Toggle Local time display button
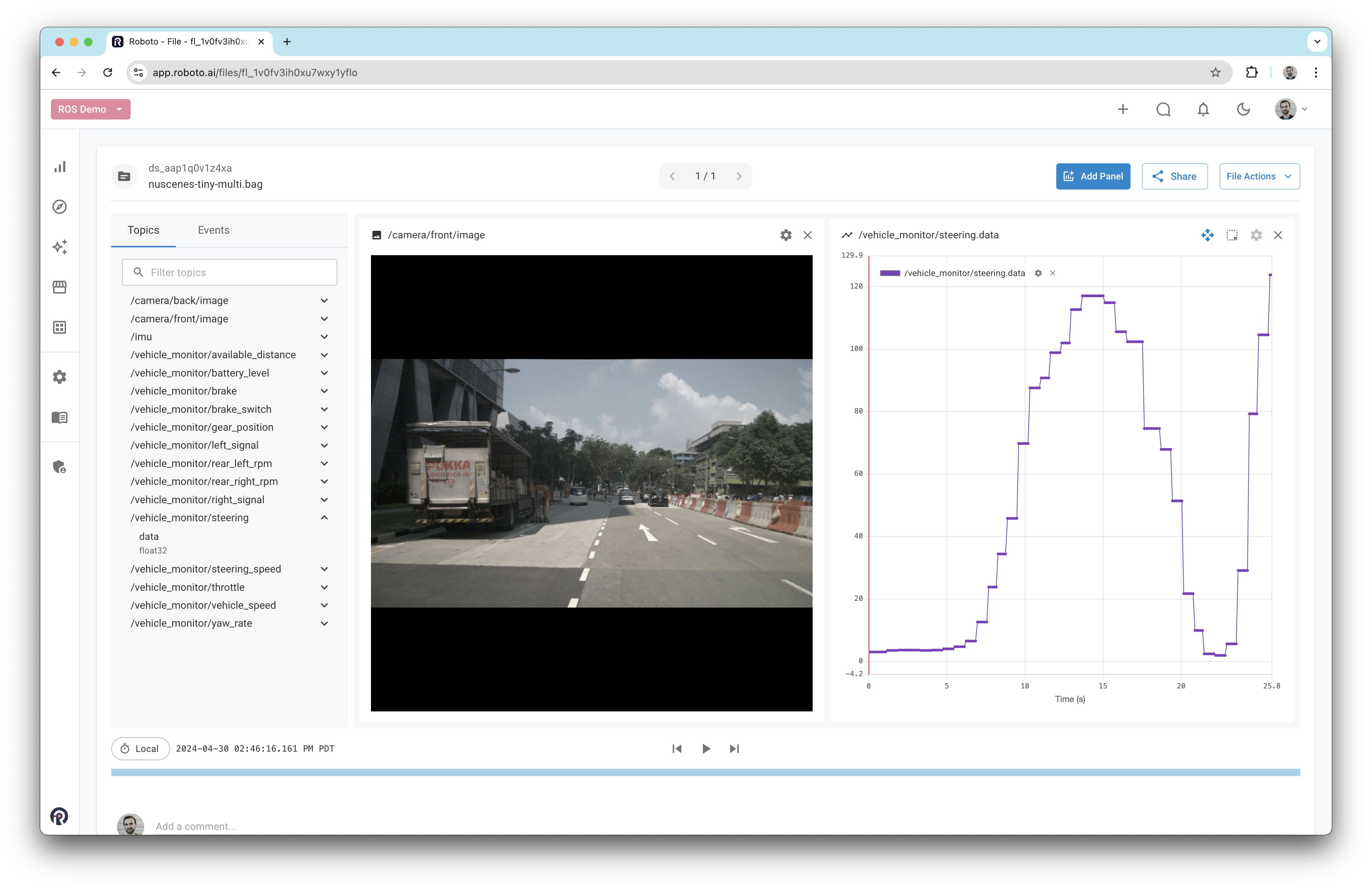Viewport: 1372px width, 888px height. [x=140, y=748]
